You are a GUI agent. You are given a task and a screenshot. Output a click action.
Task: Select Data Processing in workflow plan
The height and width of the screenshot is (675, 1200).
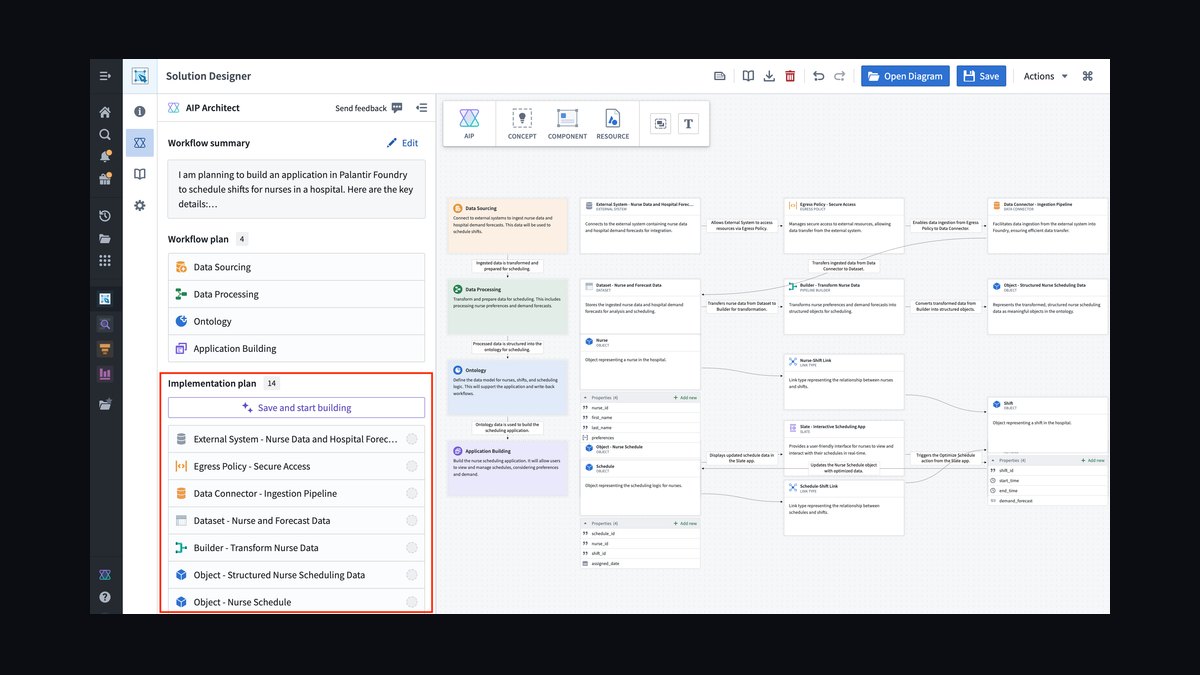pyautogui.click(x=296, y=294)
